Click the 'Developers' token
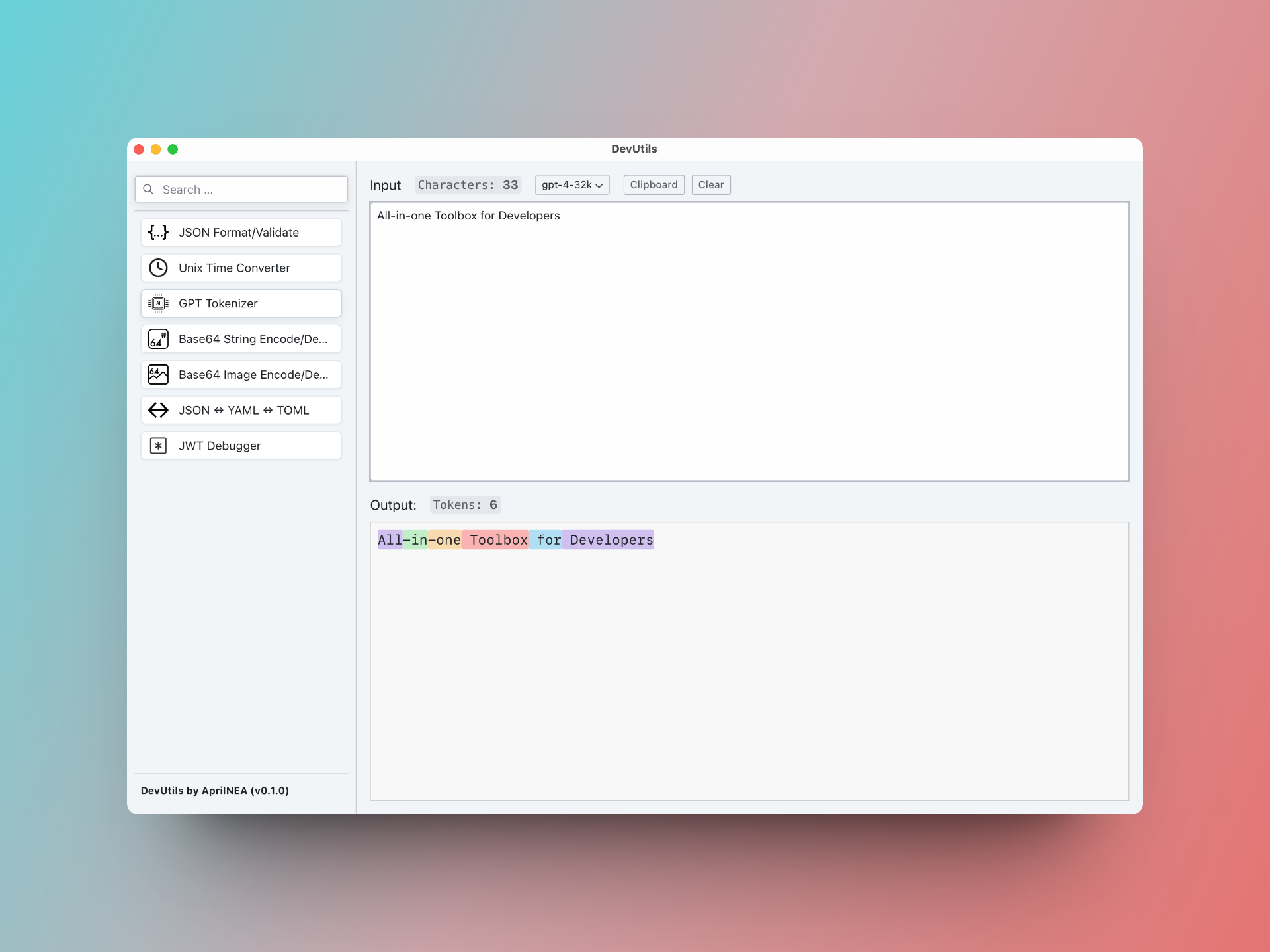This screenshot has width=1270, height=952. click(608, 540)
